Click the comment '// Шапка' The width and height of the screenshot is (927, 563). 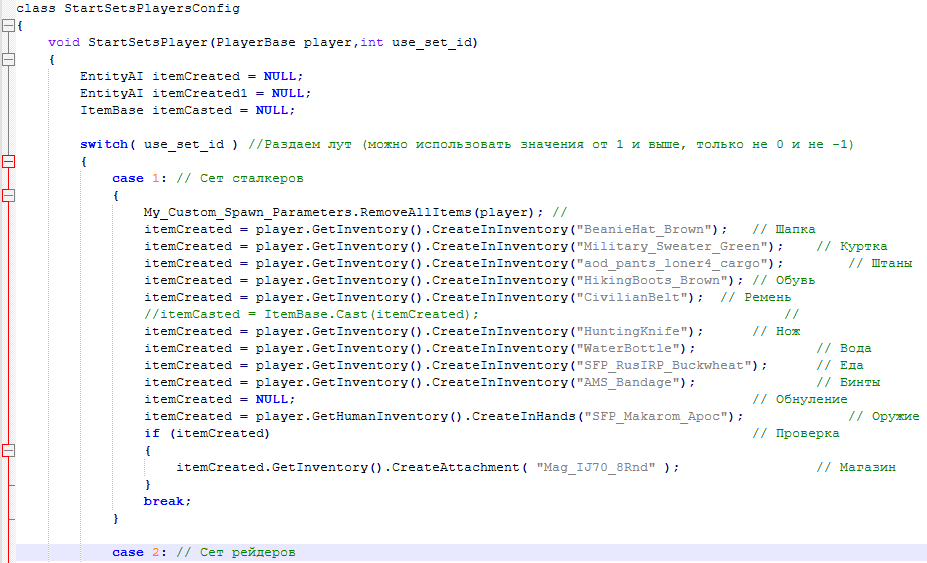coord(783,229)
